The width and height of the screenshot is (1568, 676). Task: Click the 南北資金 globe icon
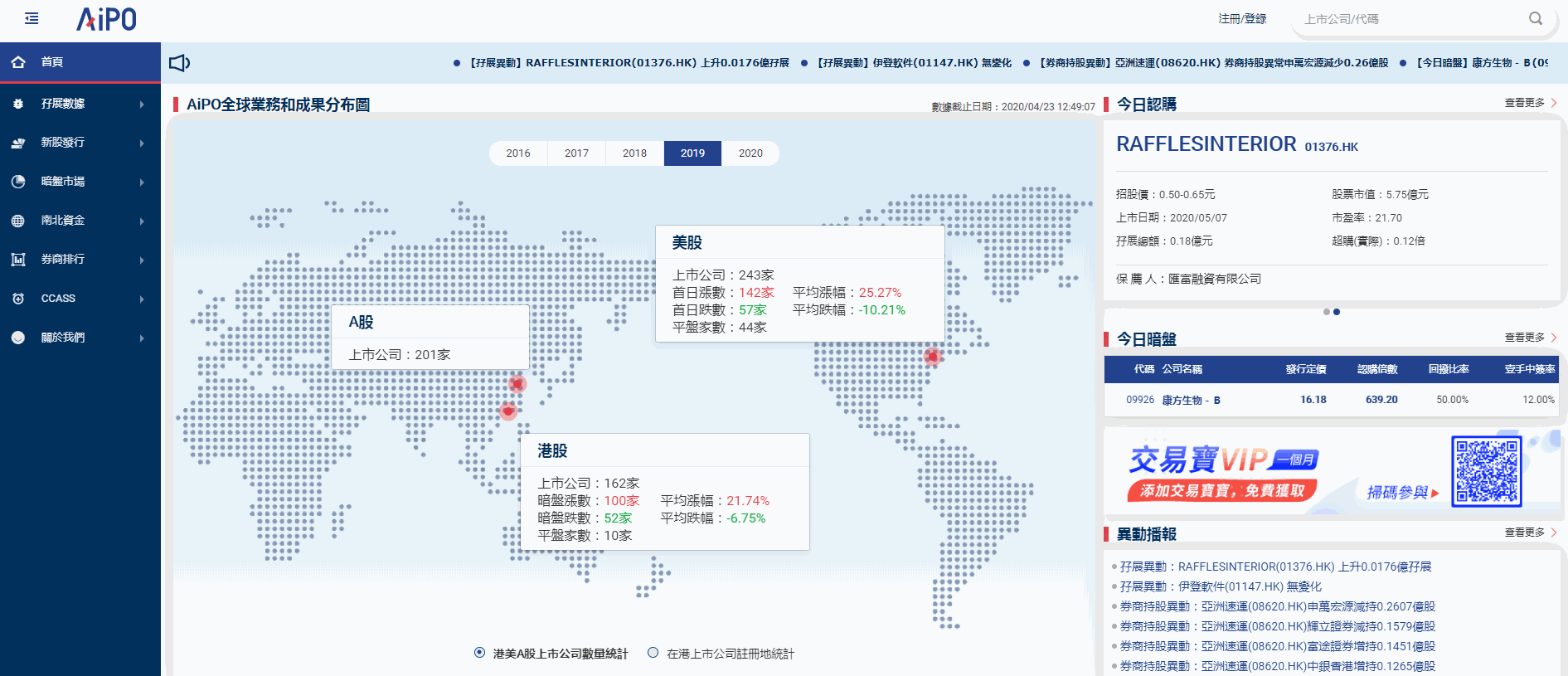coord(18,221)
